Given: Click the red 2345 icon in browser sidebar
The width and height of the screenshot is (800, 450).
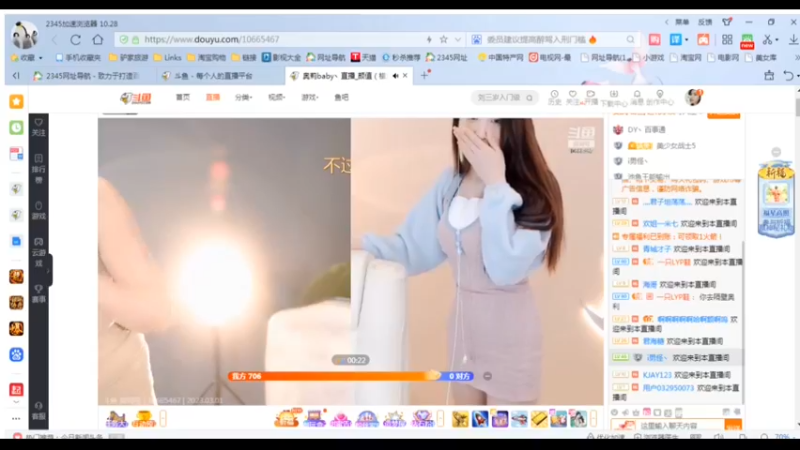Looking at the screenshot, I should [16, 390].
